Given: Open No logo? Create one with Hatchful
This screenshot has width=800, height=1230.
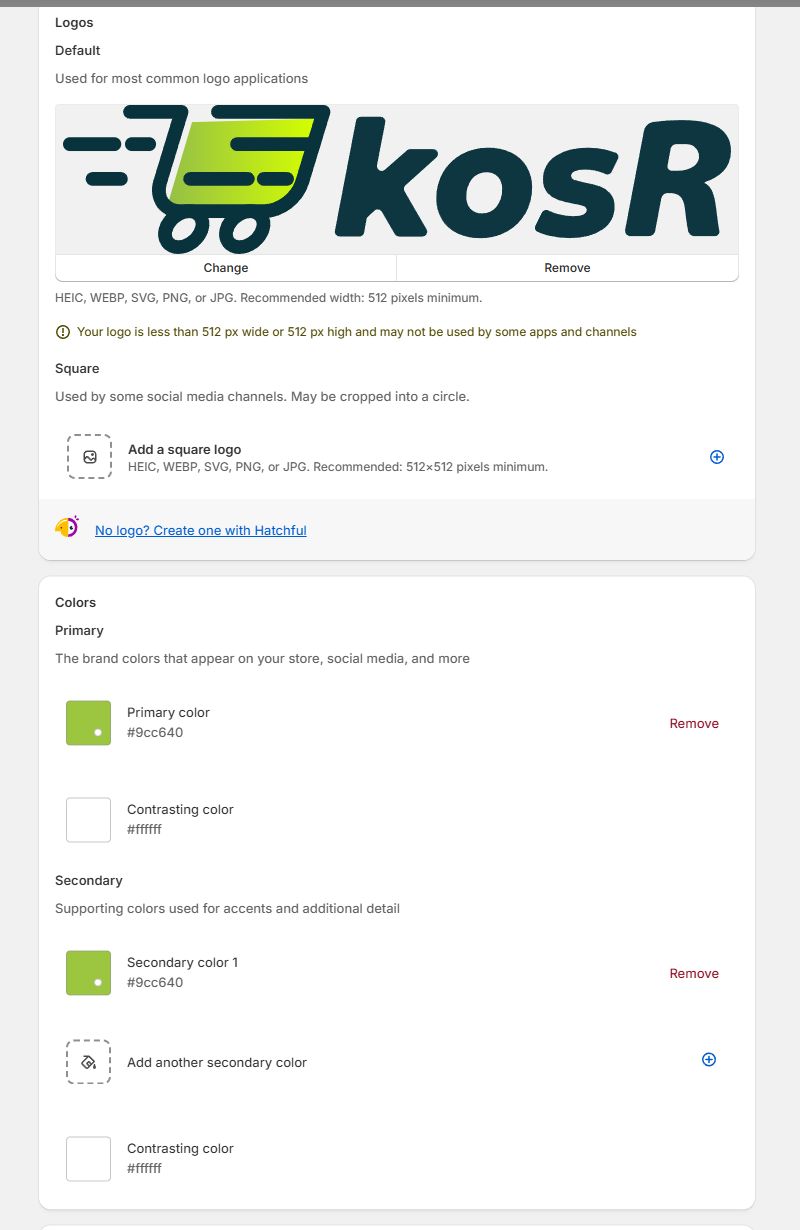Looking at the screenshot, I should point(201,531).
